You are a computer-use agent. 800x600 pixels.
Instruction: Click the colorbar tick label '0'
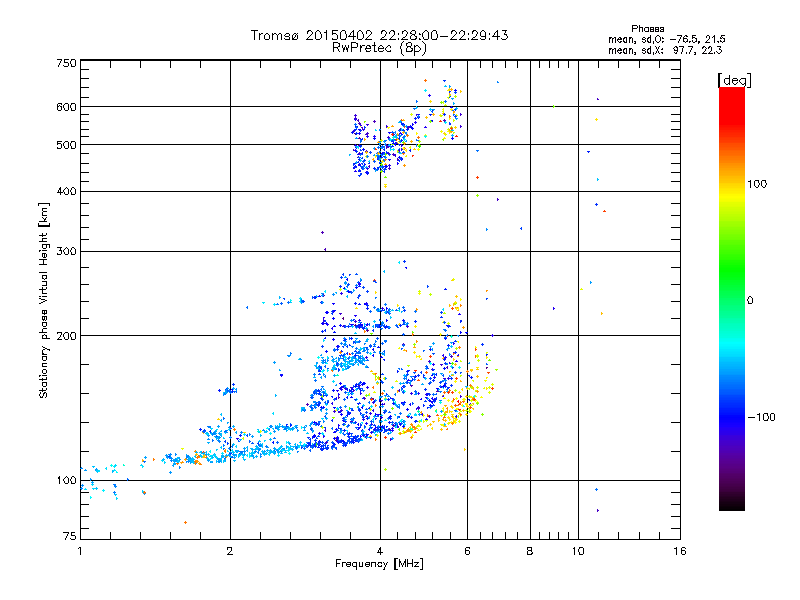(750, 301)
